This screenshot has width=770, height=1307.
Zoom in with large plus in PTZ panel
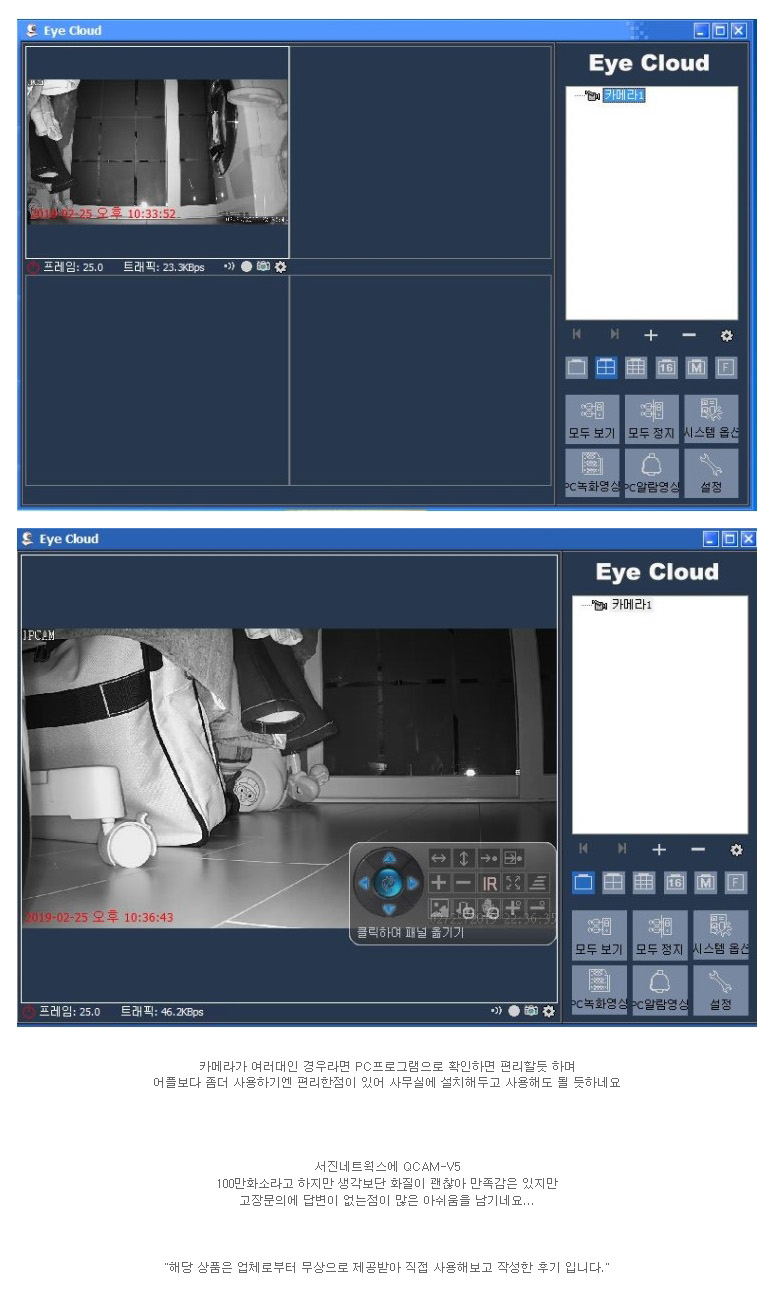(x=439, y=883)
